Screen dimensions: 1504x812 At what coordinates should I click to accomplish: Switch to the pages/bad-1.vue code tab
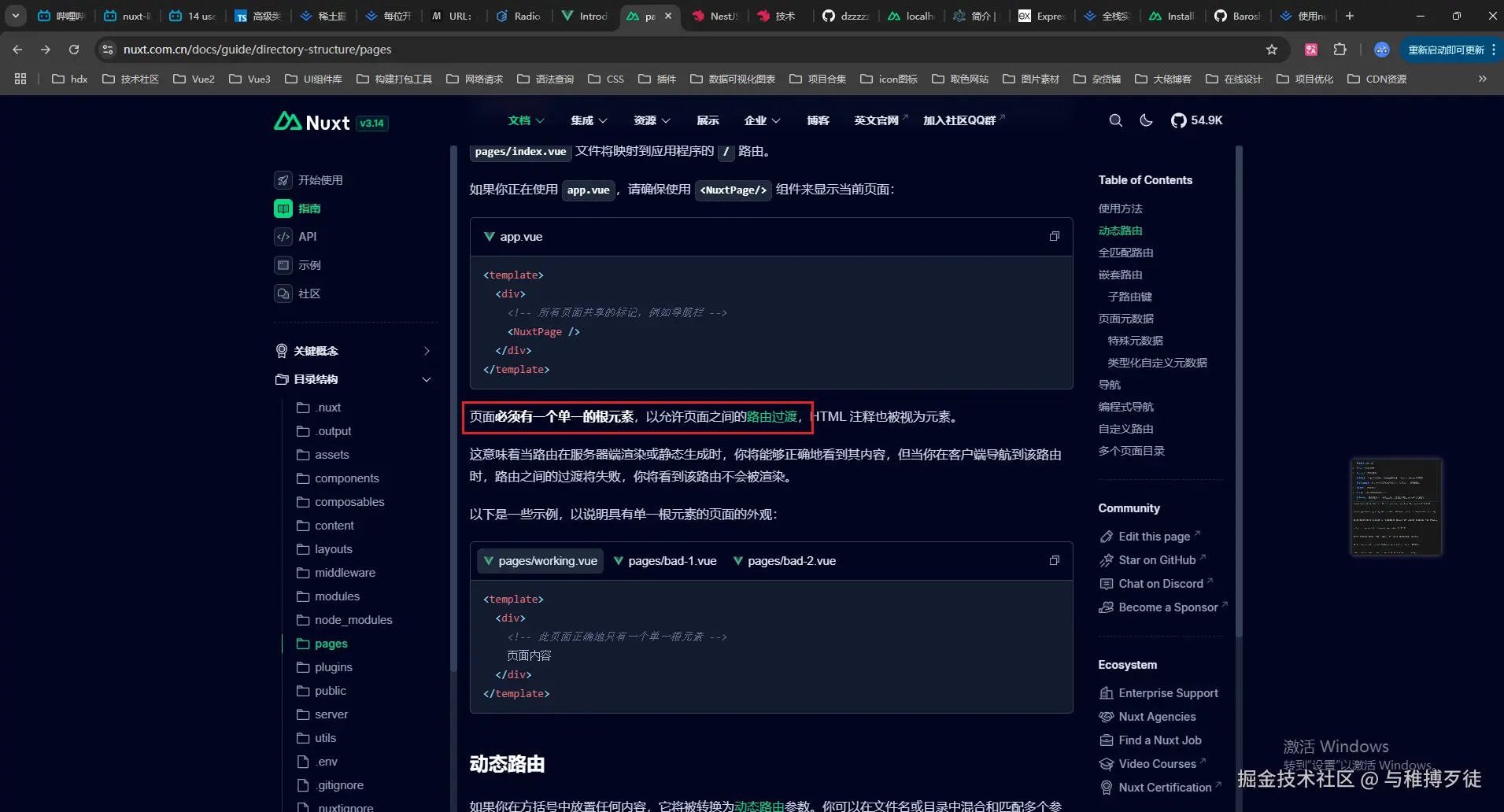tap(665, 561)
